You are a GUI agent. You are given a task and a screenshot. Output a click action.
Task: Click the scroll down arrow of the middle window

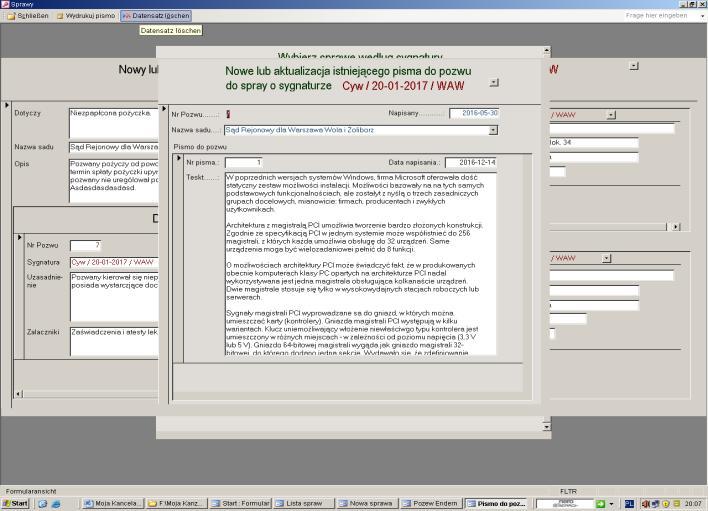click(x=546, y=426)
